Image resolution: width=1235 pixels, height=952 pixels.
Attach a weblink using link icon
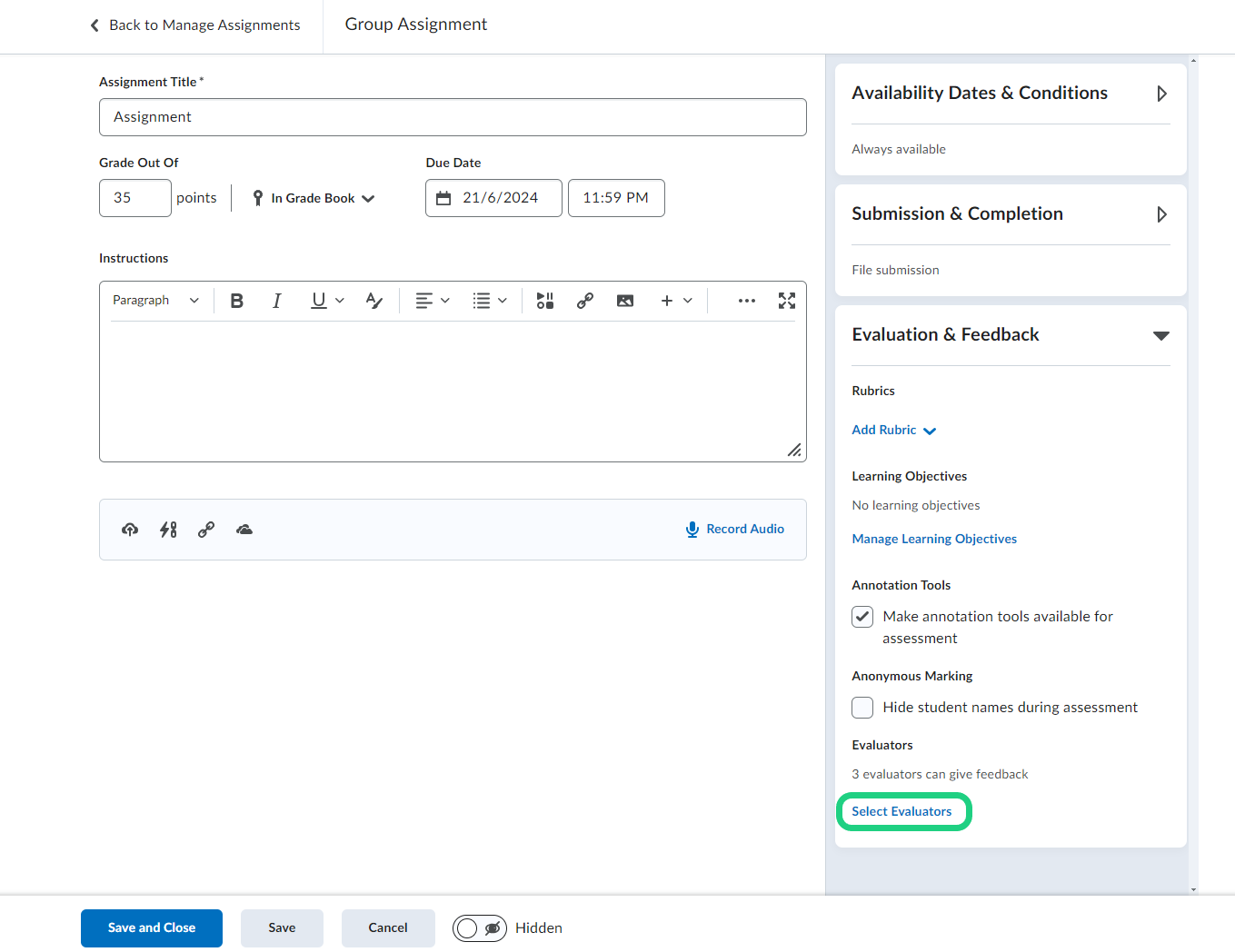[x=206, y=530]
